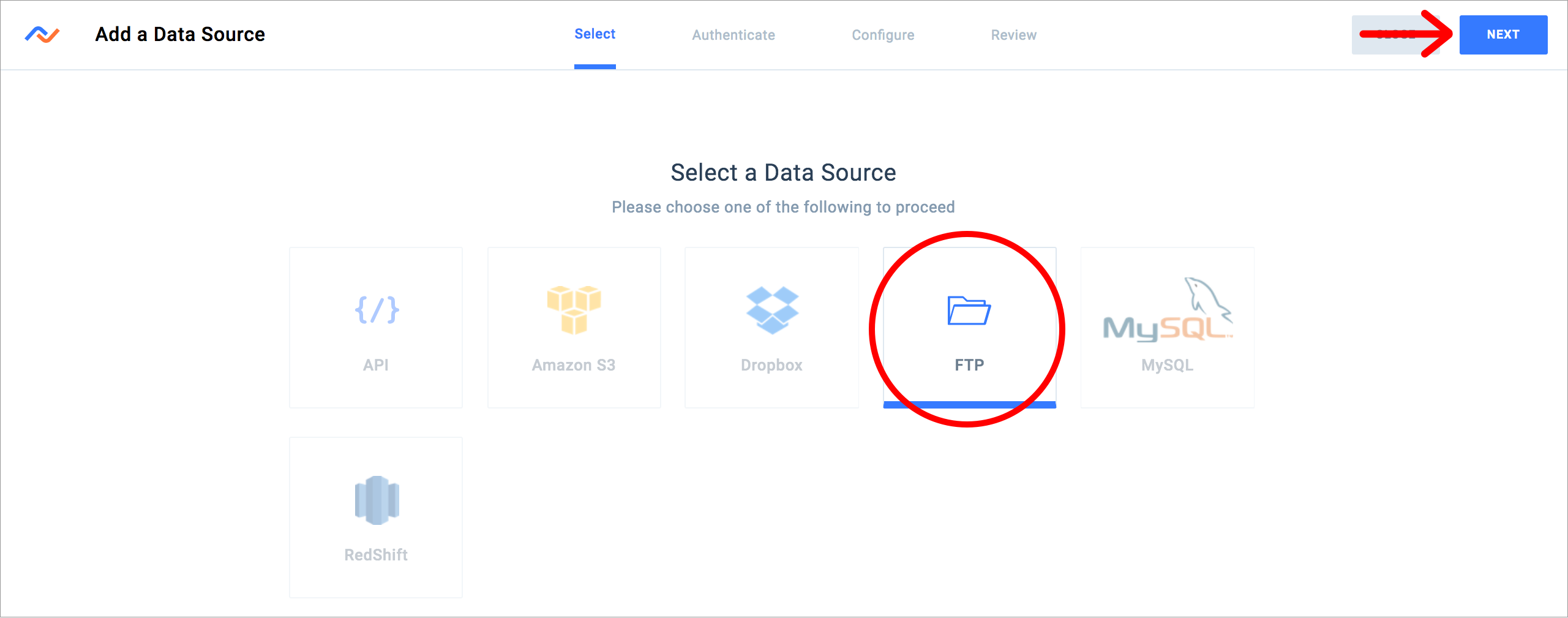1568x618 pixels.
Task: Choose the MySQL dolphin logo
Action: pos(1168,310)
